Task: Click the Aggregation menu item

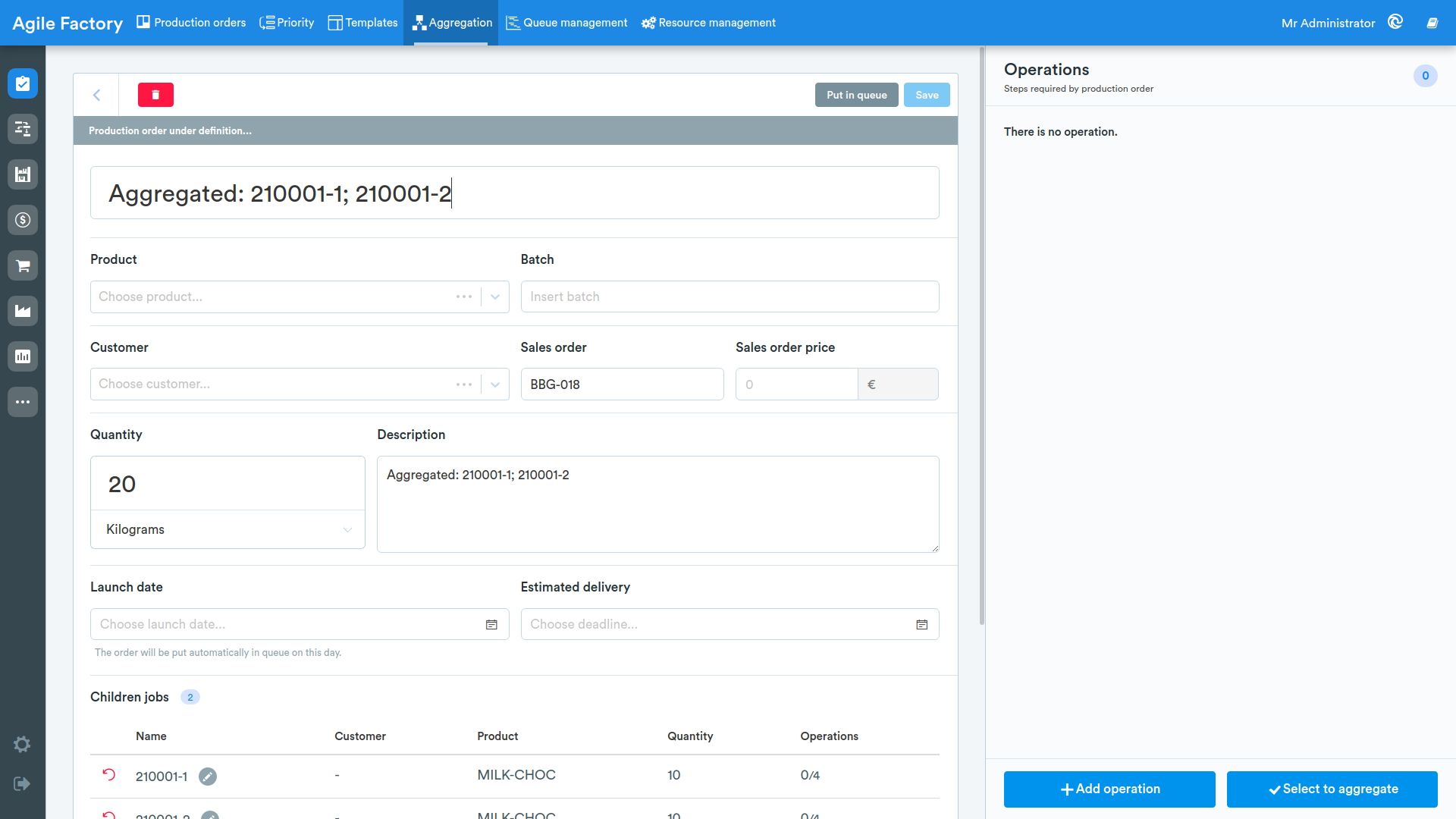Action: [451, 23]
